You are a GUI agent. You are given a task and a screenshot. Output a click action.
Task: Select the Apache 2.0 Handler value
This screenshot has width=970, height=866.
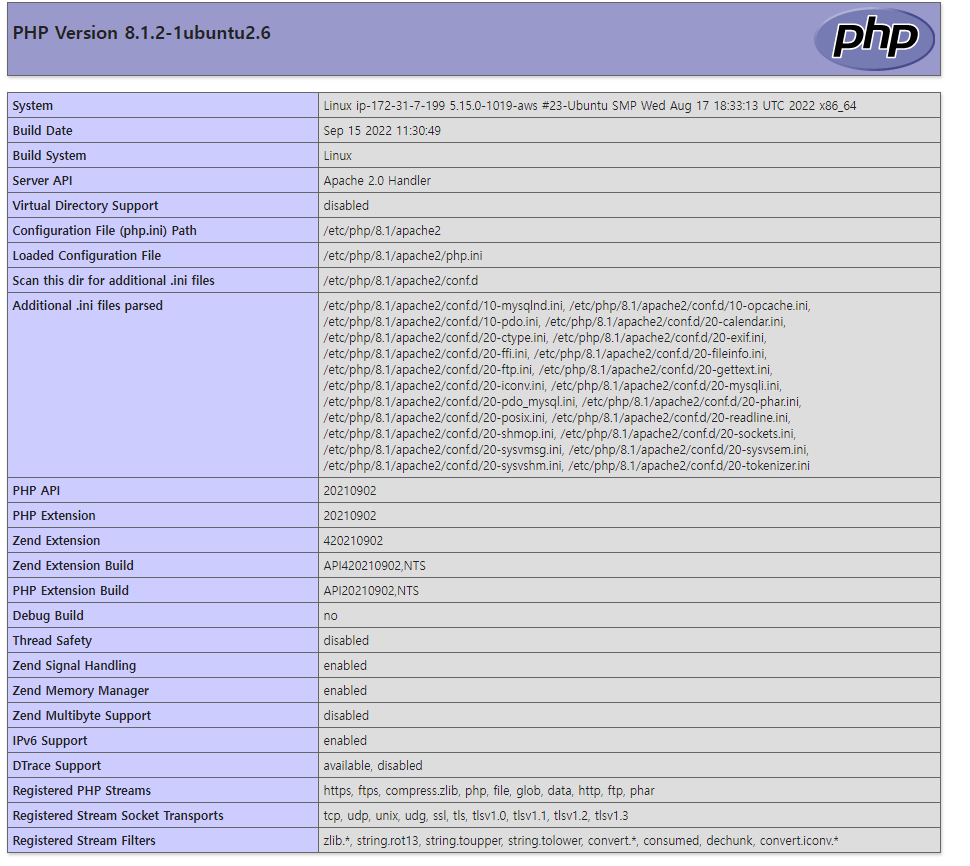tap(377, 181)
